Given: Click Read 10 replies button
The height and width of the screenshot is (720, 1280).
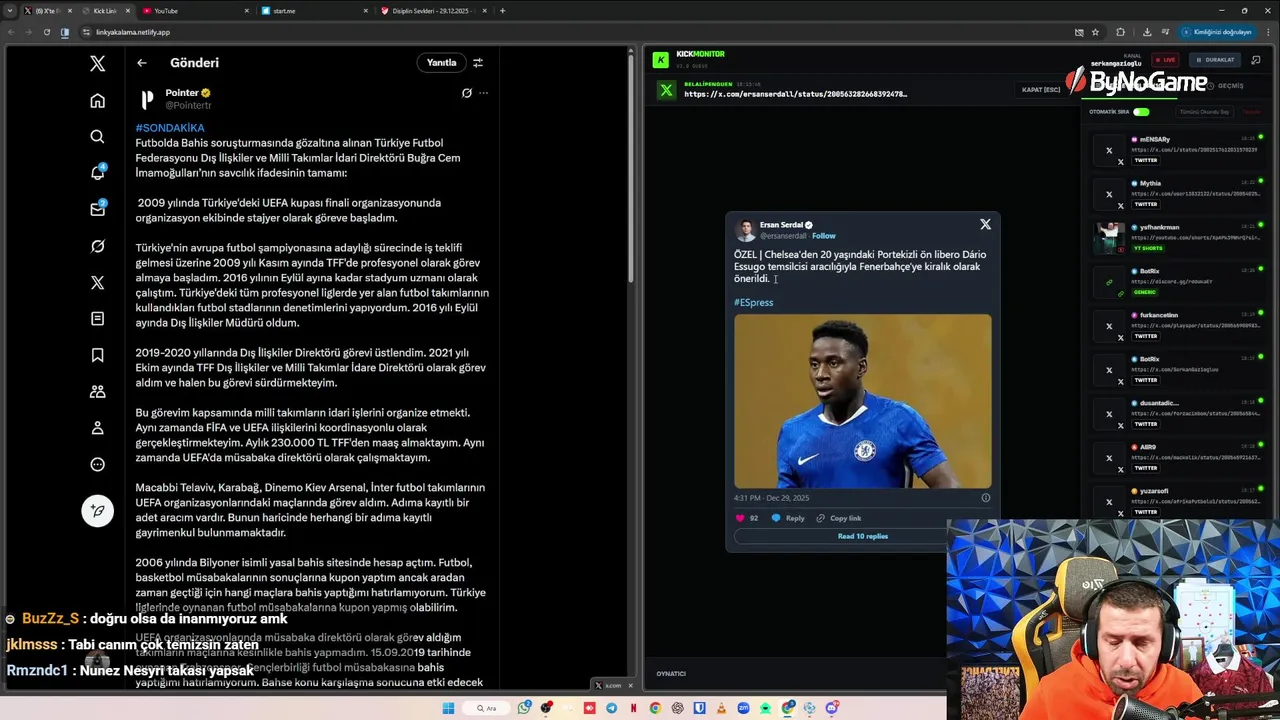Looking at the screenshot, I should click(x=862, y=536).
